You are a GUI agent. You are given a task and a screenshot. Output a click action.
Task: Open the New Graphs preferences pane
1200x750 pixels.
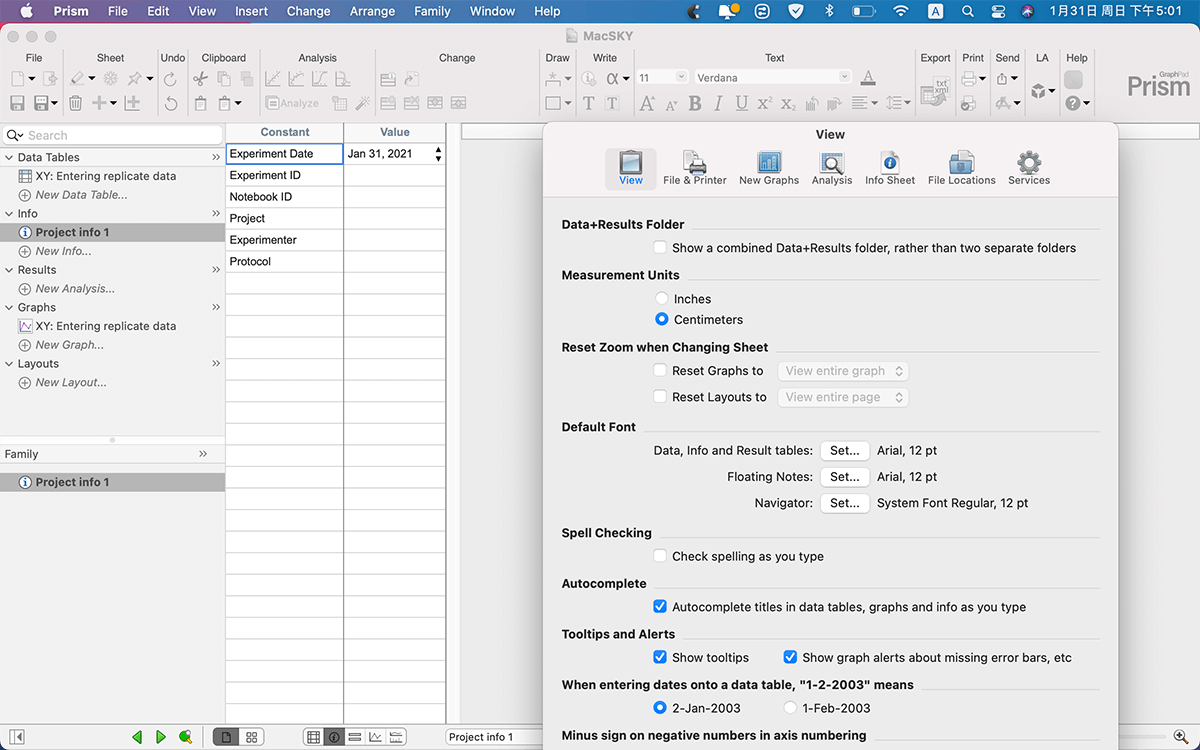click(x=769, y=168)
